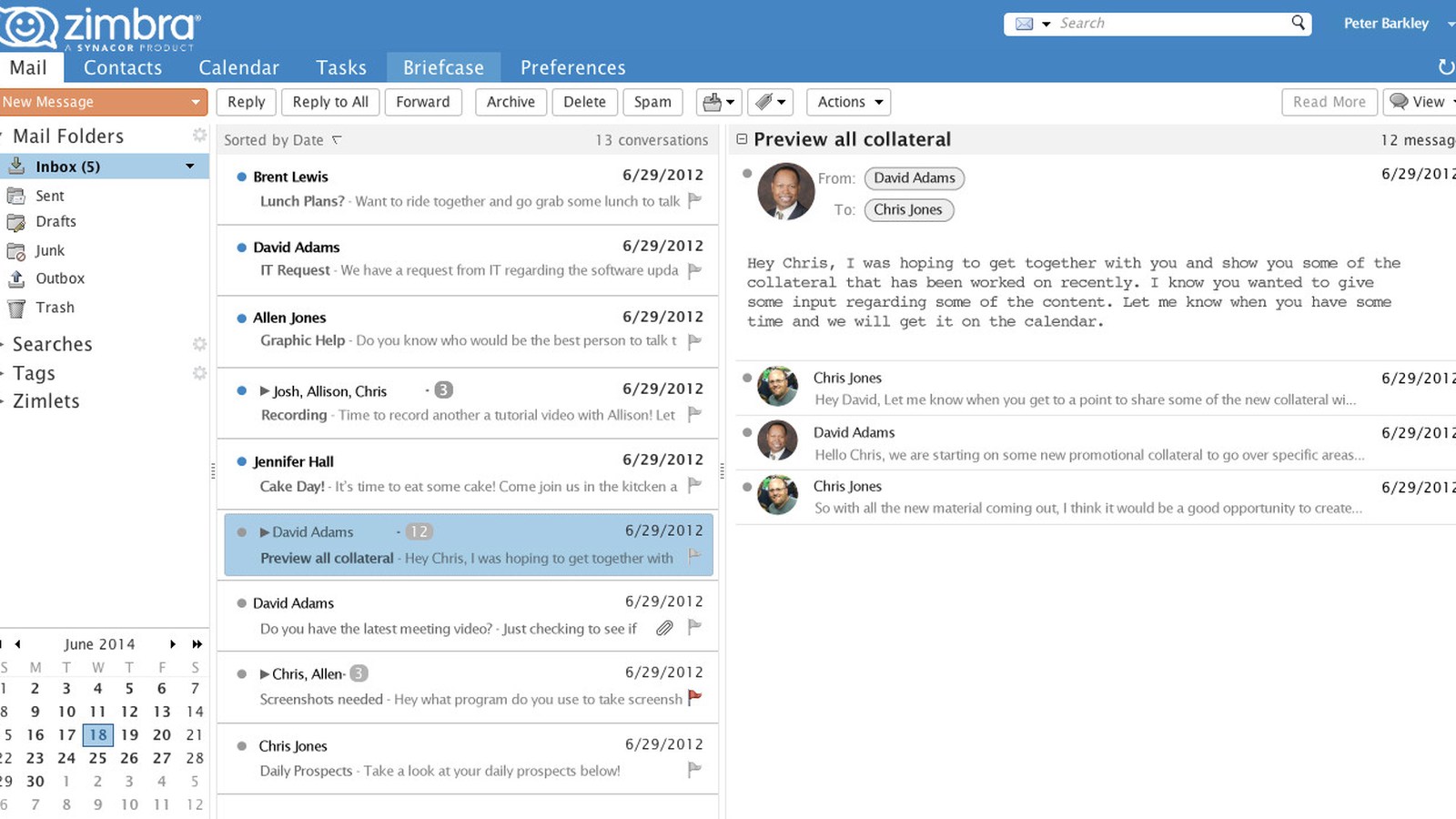Toggle read dot on meeting video message
Image resolution: width=1456 pixels, height=819 pixels.
(241, 603)
